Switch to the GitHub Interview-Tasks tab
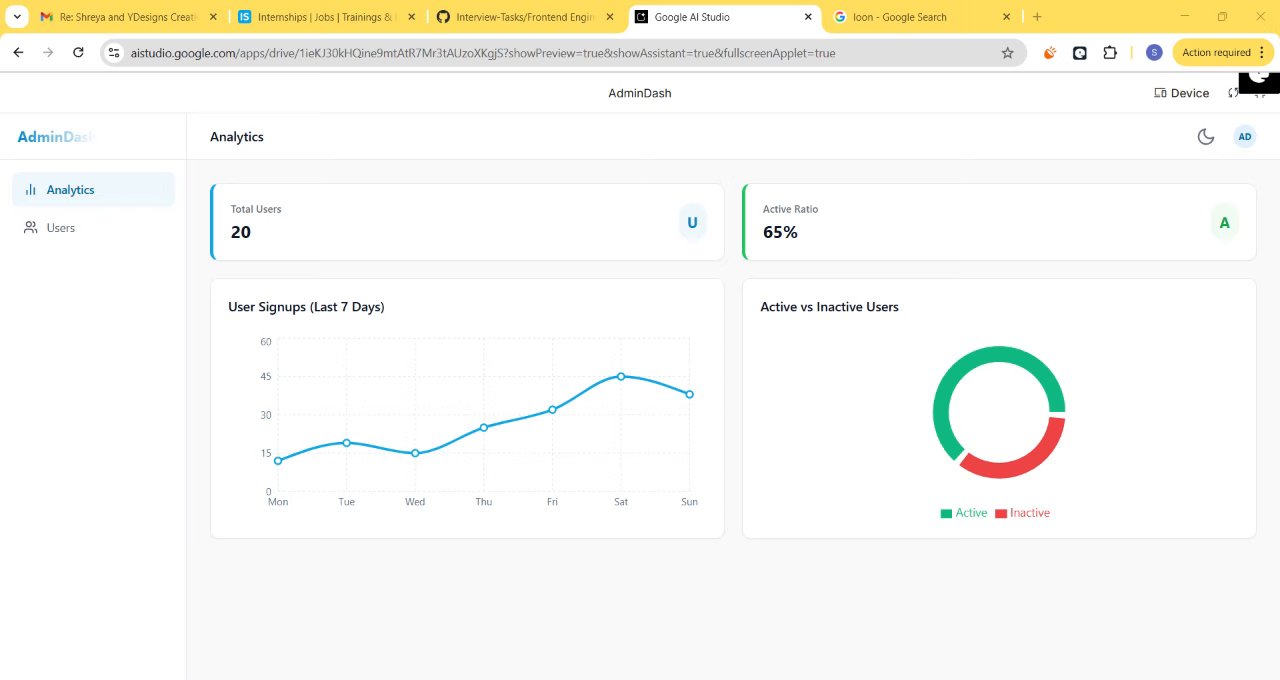This screenshot has width=1280, height=680. pos(525,17)
